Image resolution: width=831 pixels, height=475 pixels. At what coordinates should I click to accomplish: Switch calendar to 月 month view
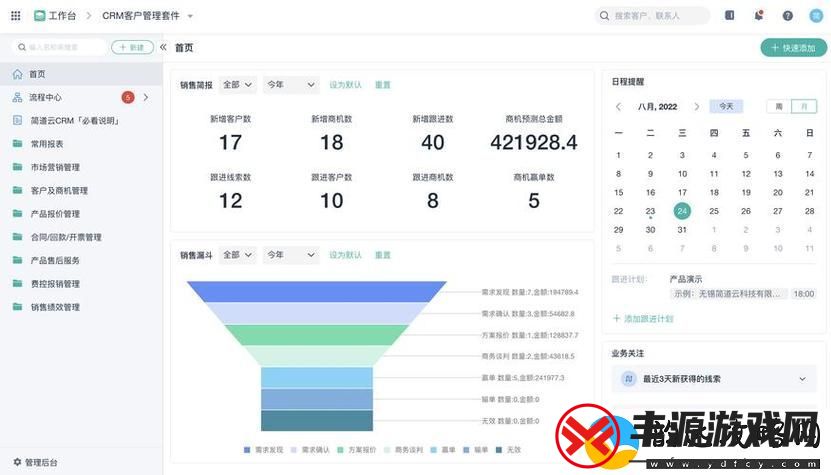tap(803, 107)
